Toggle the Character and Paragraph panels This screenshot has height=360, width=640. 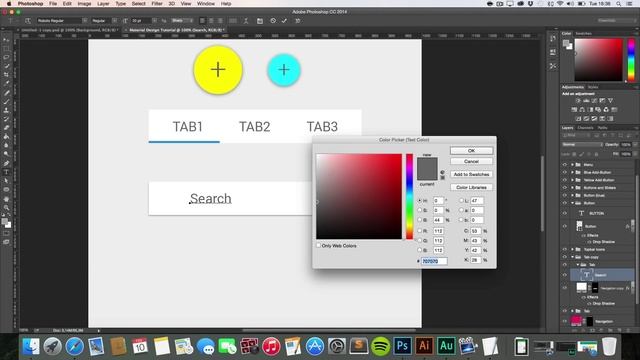[260, 20]
